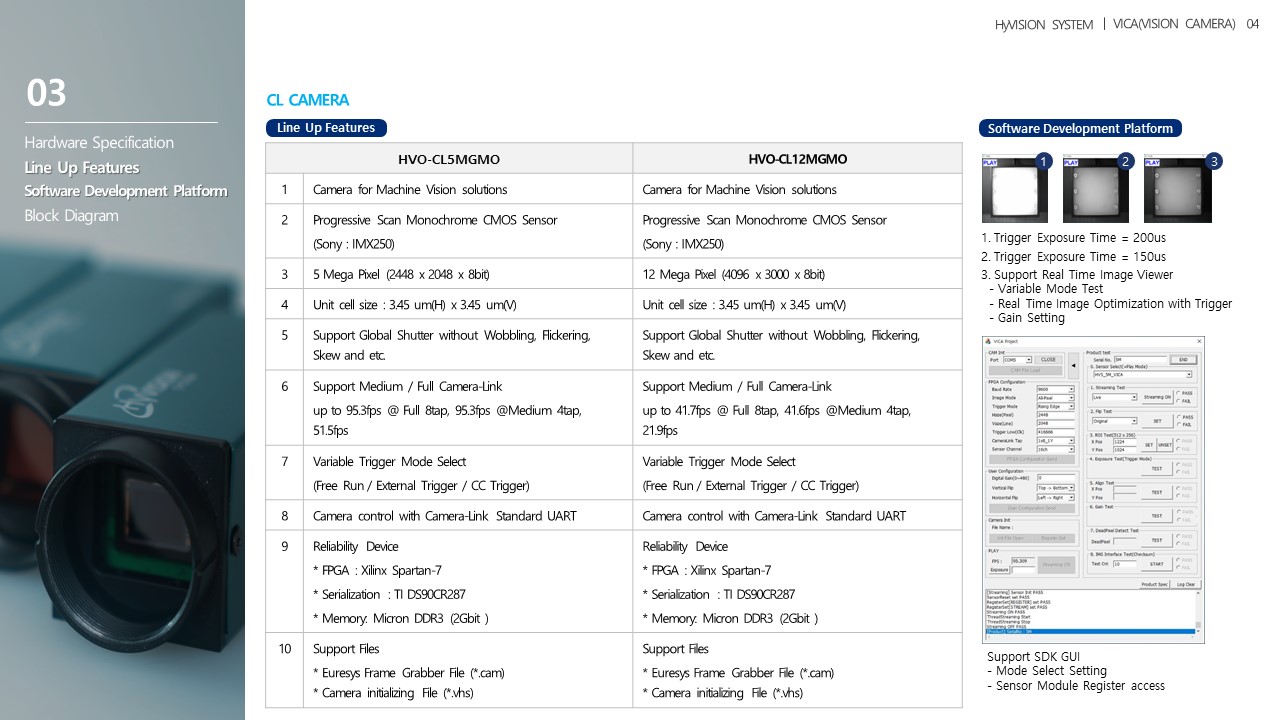Image resolution: width=1280 pixels, height=720 pixels.
Task: Click the CLOSE button next to Port
Action: pos(1048,360)
